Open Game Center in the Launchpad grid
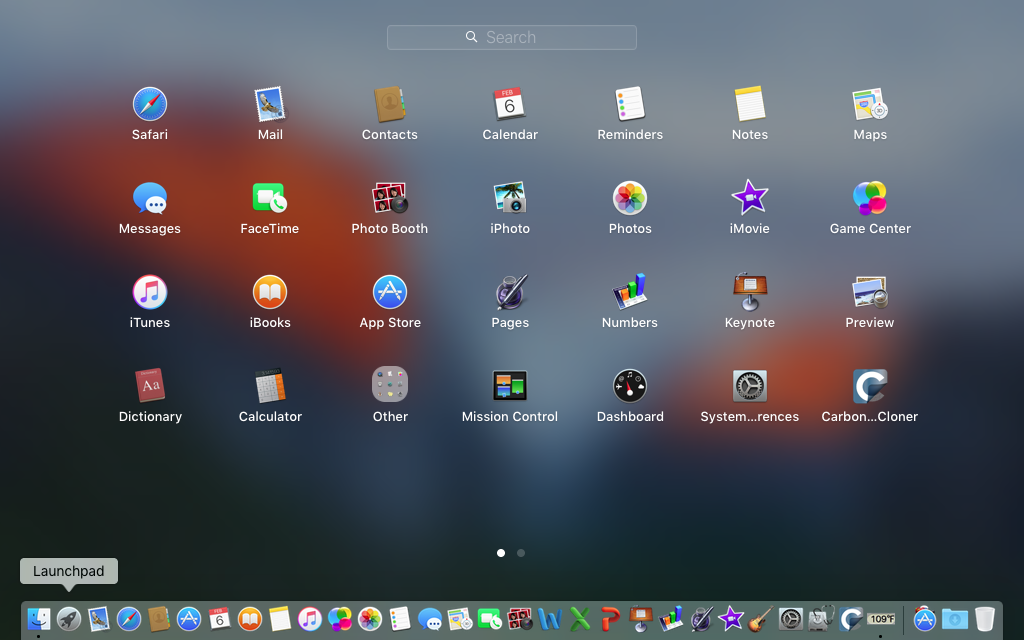This screenshot has width=1024, height=640. [870, 199]
